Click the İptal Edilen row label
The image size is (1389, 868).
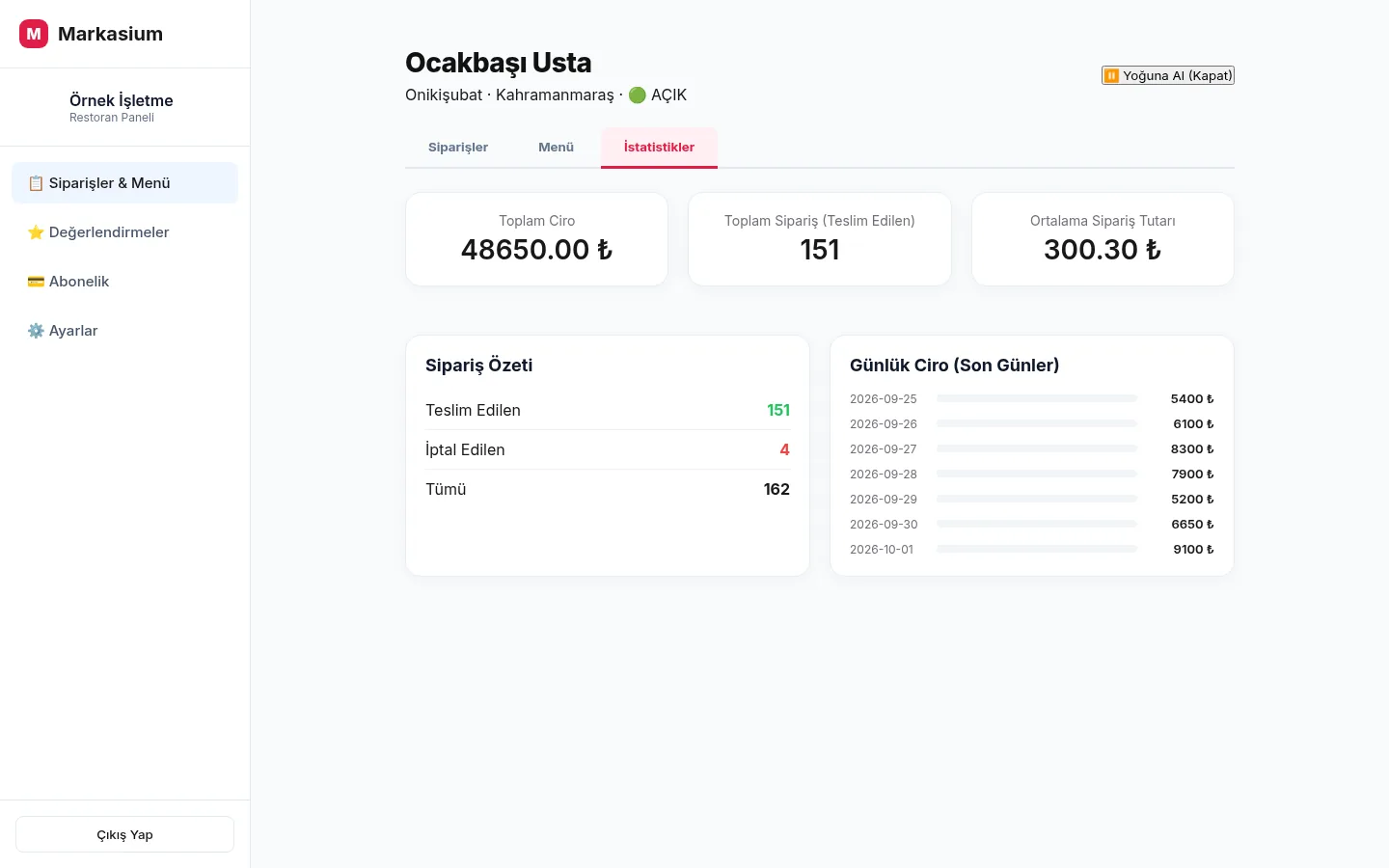coord(465,449)
